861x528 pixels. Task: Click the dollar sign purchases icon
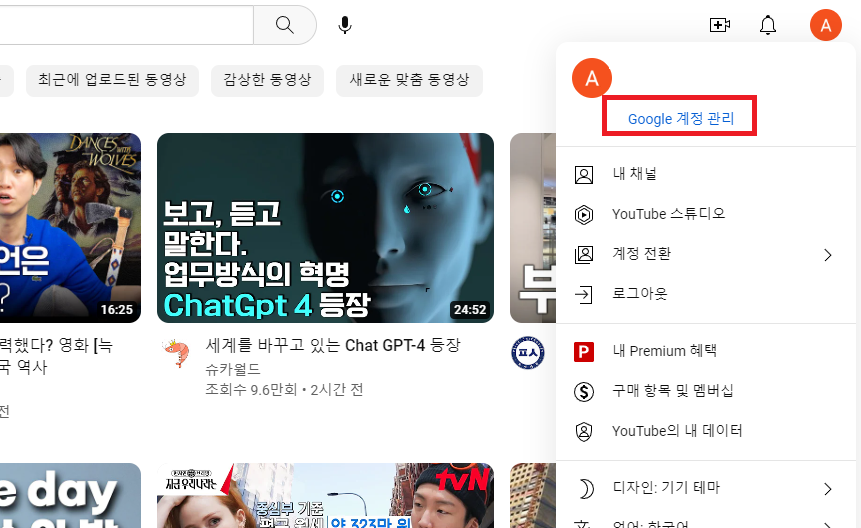click(x=584, y=392)
